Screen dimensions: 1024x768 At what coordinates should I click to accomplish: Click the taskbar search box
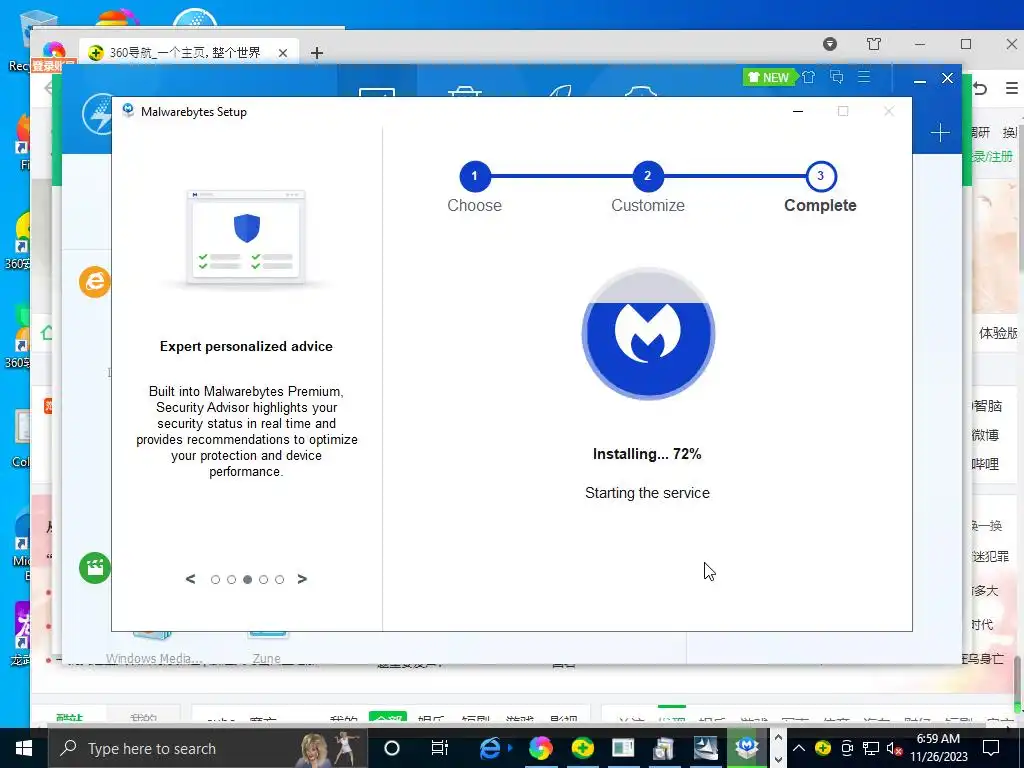coord(208,748)
